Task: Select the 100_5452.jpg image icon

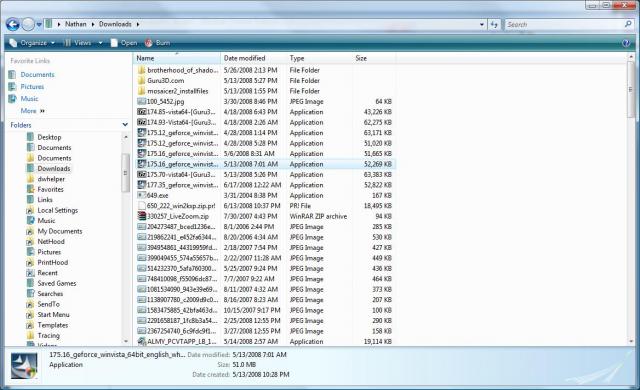Action: coord(142,101)
